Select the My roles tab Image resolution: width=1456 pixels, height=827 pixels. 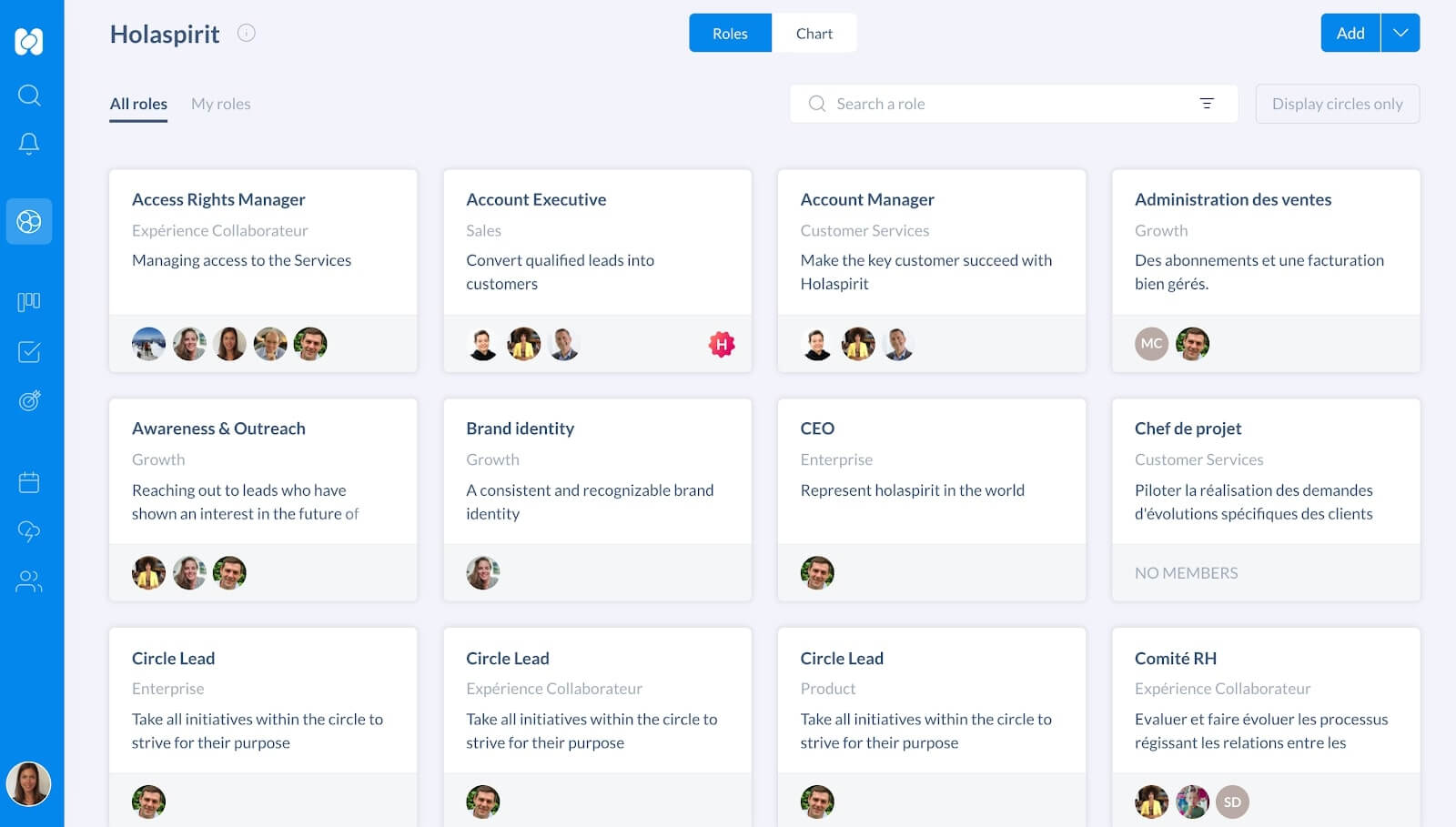pos(221,104)
